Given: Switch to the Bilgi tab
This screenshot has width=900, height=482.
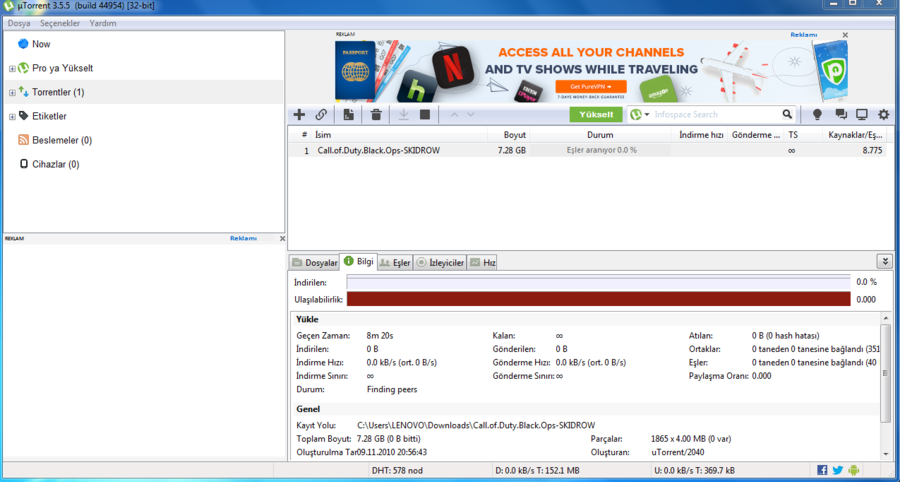Looking at the screenshot, I should pos(358,262).
